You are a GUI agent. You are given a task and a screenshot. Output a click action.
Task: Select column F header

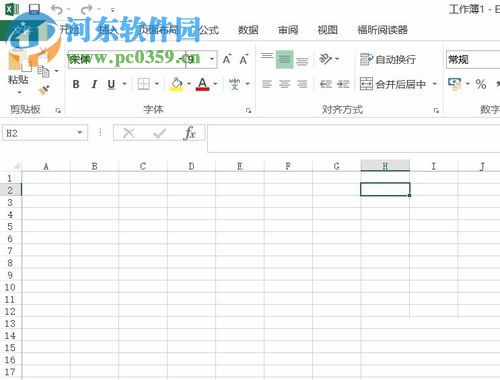tap(288, 166)
